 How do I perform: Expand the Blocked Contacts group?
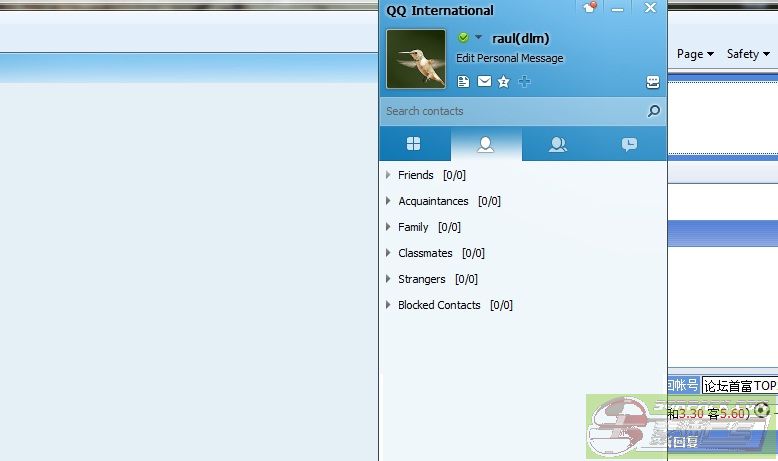click(x=388, y=305)
